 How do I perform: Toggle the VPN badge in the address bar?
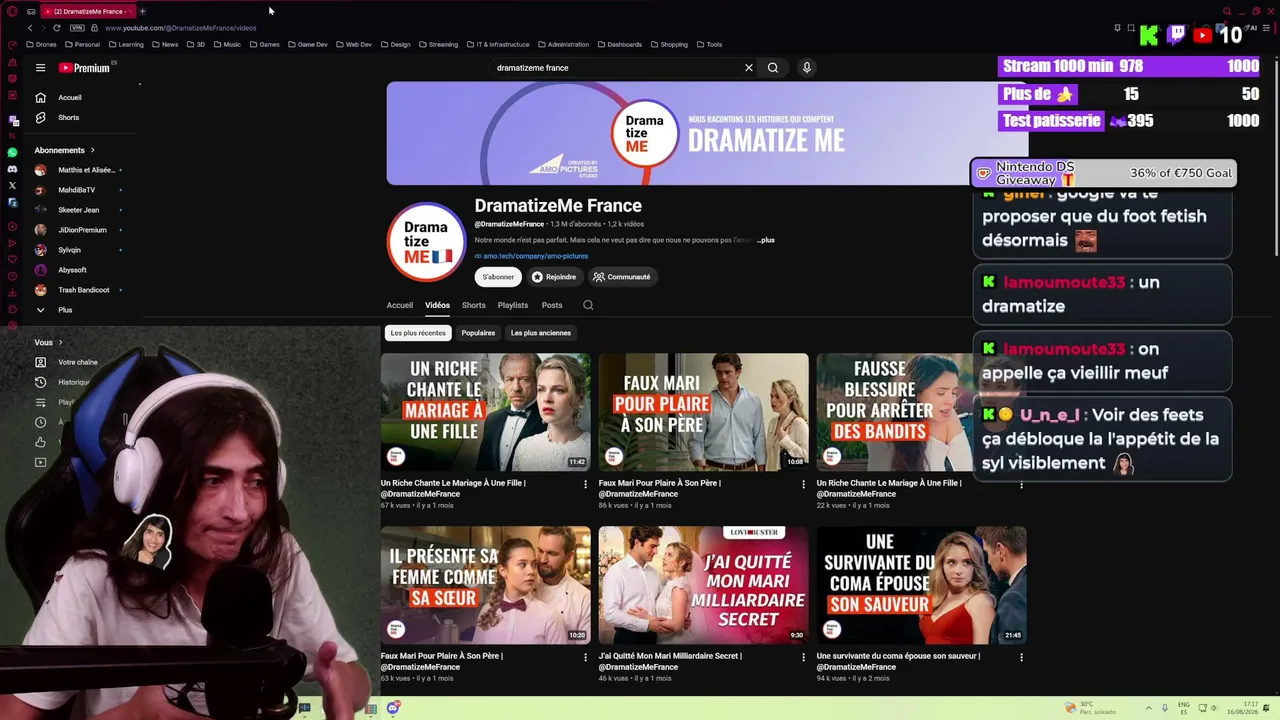pyautogui.click(x=77, y=28)
